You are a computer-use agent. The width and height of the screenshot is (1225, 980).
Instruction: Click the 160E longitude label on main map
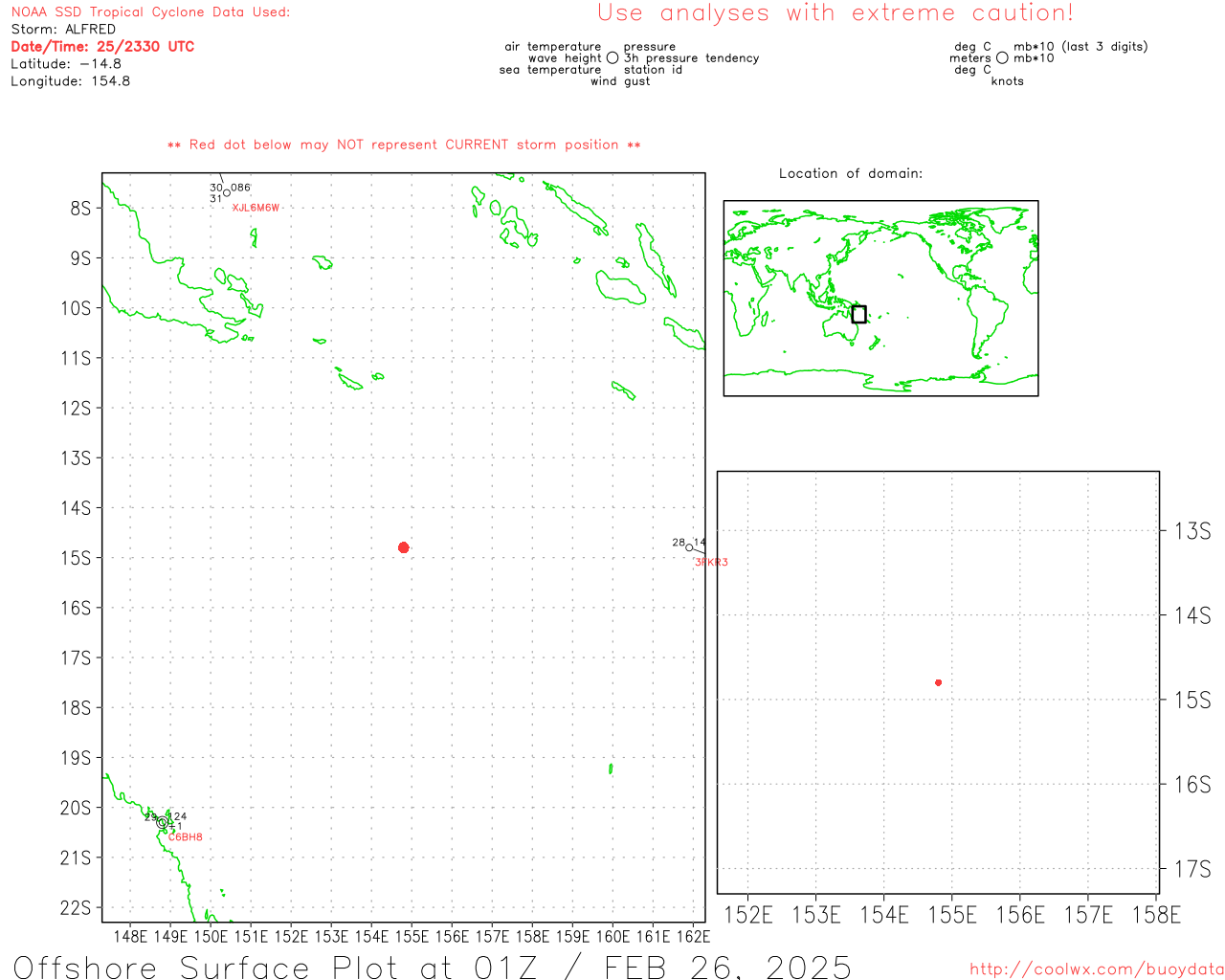click(612, 936)
